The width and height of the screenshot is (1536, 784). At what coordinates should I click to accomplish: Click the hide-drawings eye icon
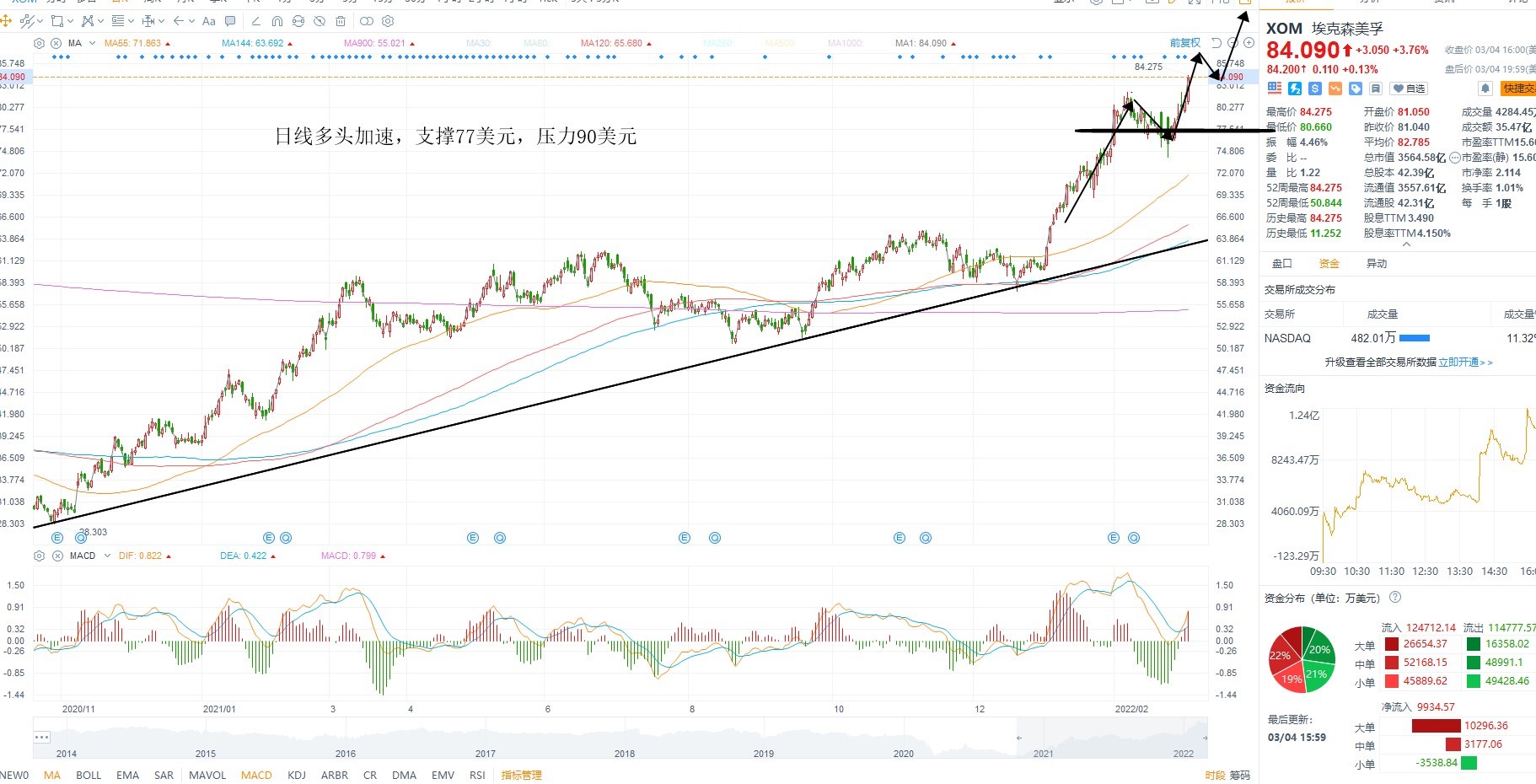pyautogui.click(x=320, y=20)
